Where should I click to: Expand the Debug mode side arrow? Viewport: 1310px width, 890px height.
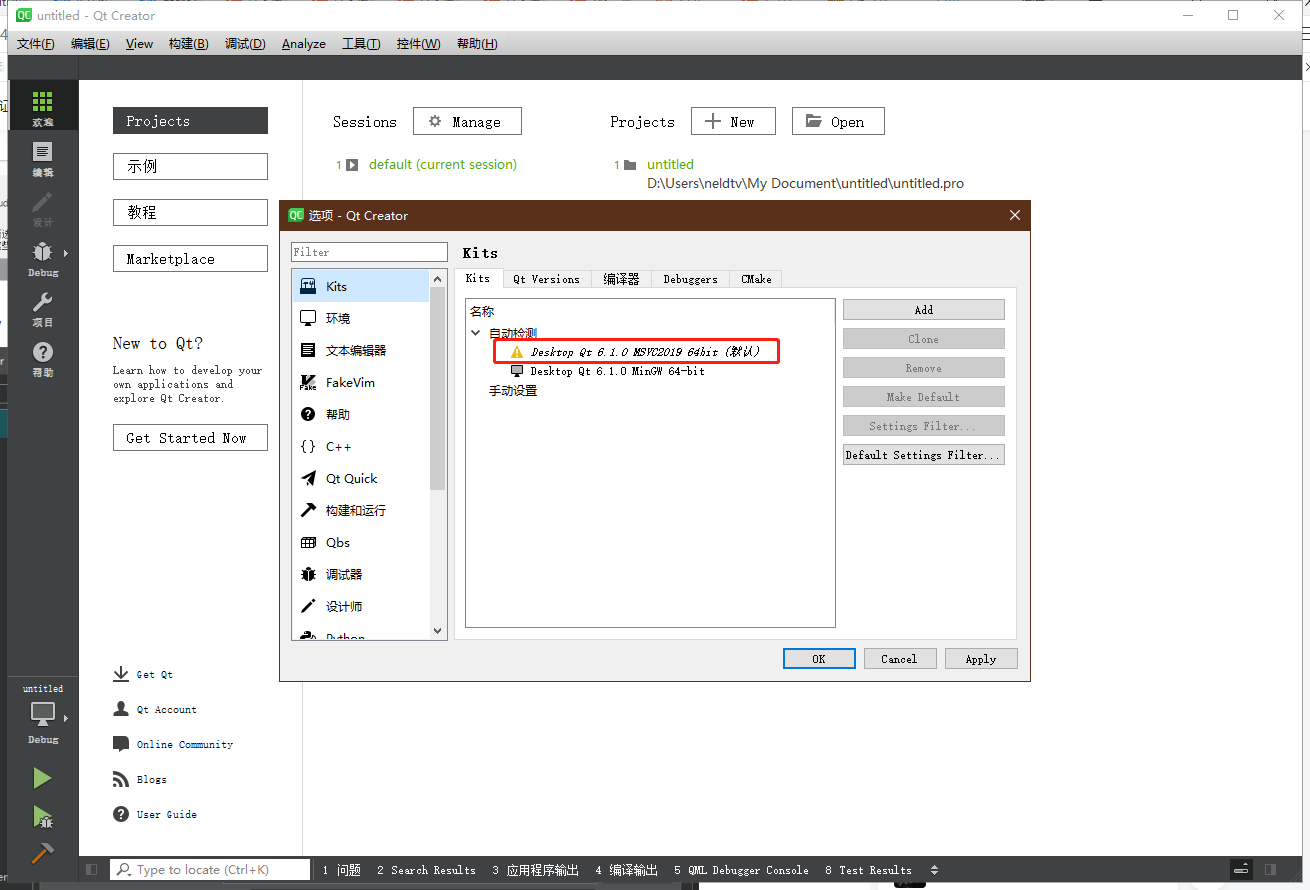click(67, 253)
